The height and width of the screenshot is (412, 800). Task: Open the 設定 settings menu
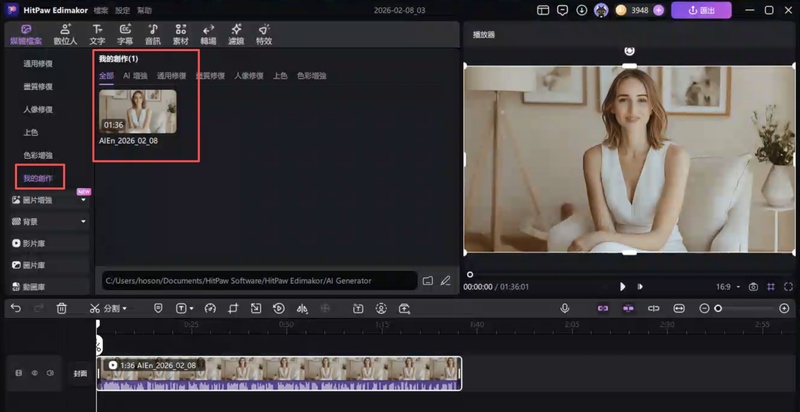(x=122, y=10)
